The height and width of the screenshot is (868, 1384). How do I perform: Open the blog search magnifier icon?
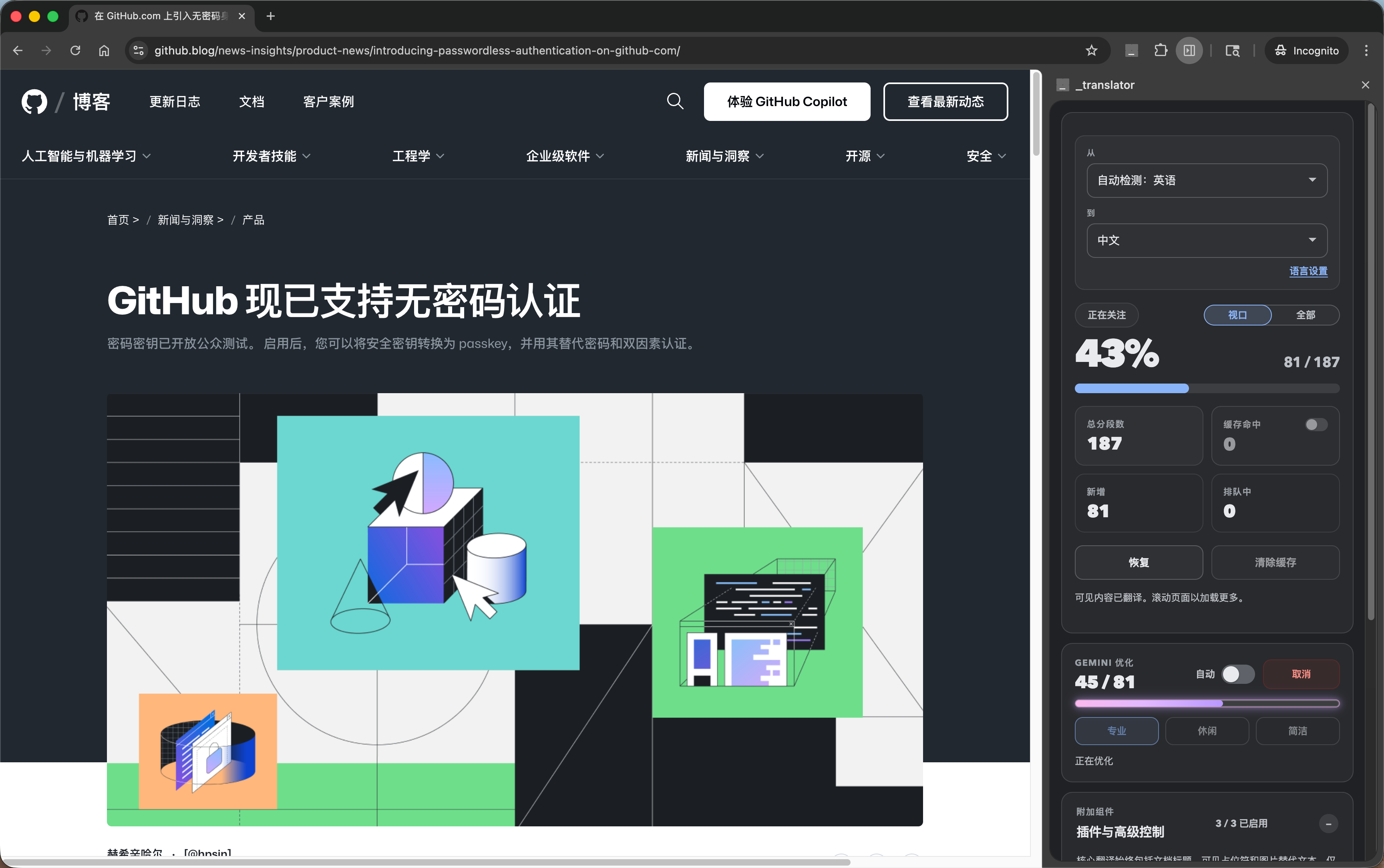[675, 102]
